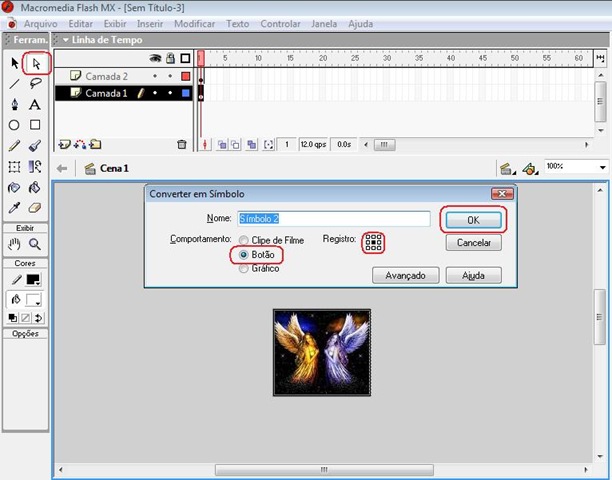Viewport: 612px width, 480px height.
Task: Click the delete layer trash icon
Action: coord(181,144)
